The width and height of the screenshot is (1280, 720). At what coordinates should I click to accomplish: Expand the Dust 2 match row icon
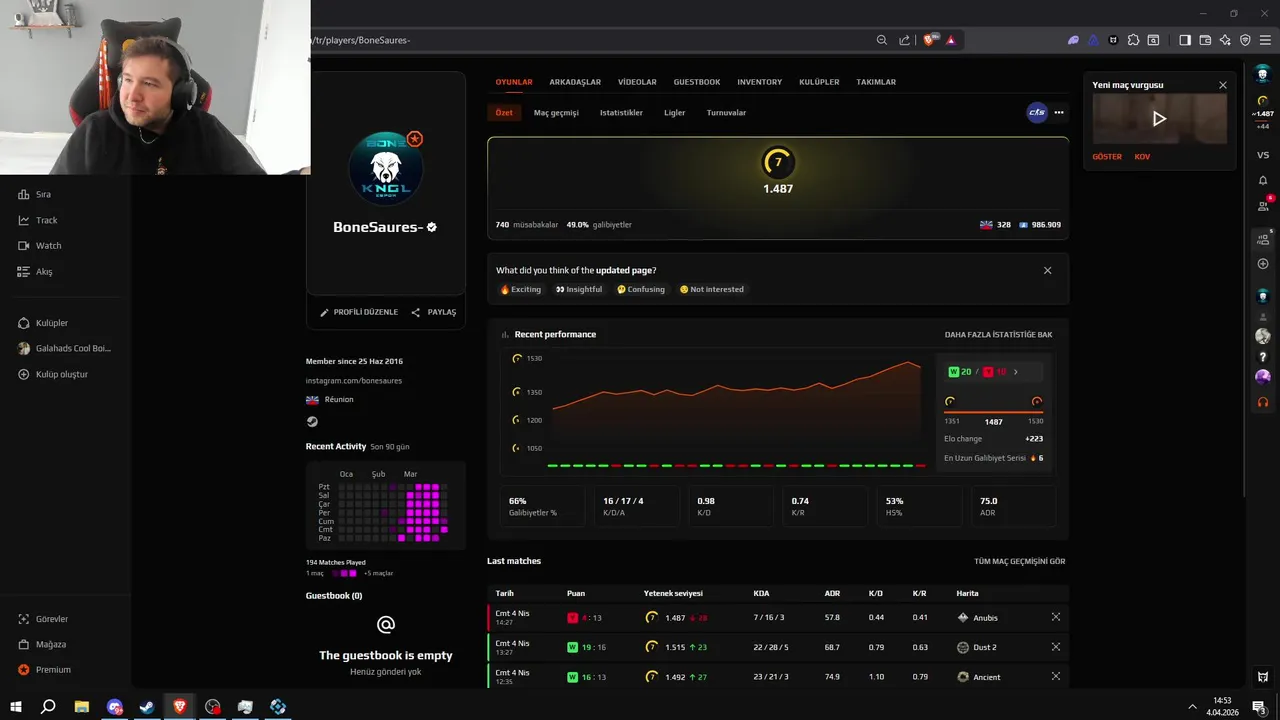(x=1055, y=647)
